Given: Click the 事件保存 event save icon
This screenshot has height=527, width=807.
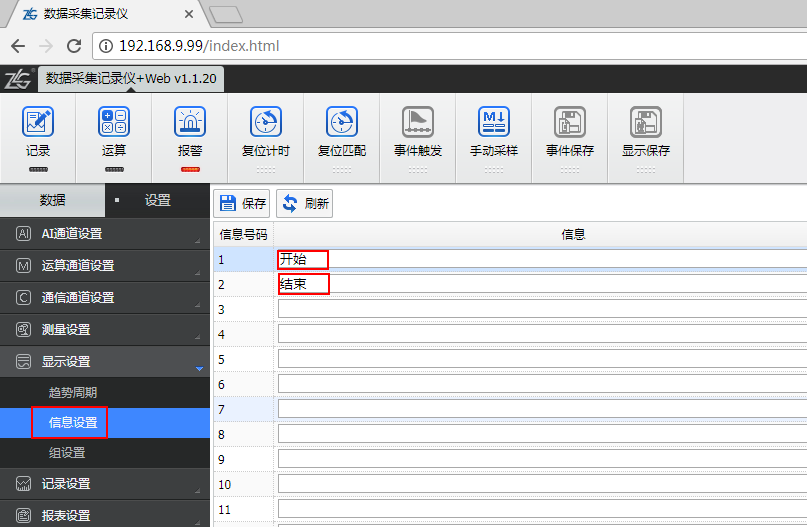Looking at the screenshot, I should tap(570, 122).
